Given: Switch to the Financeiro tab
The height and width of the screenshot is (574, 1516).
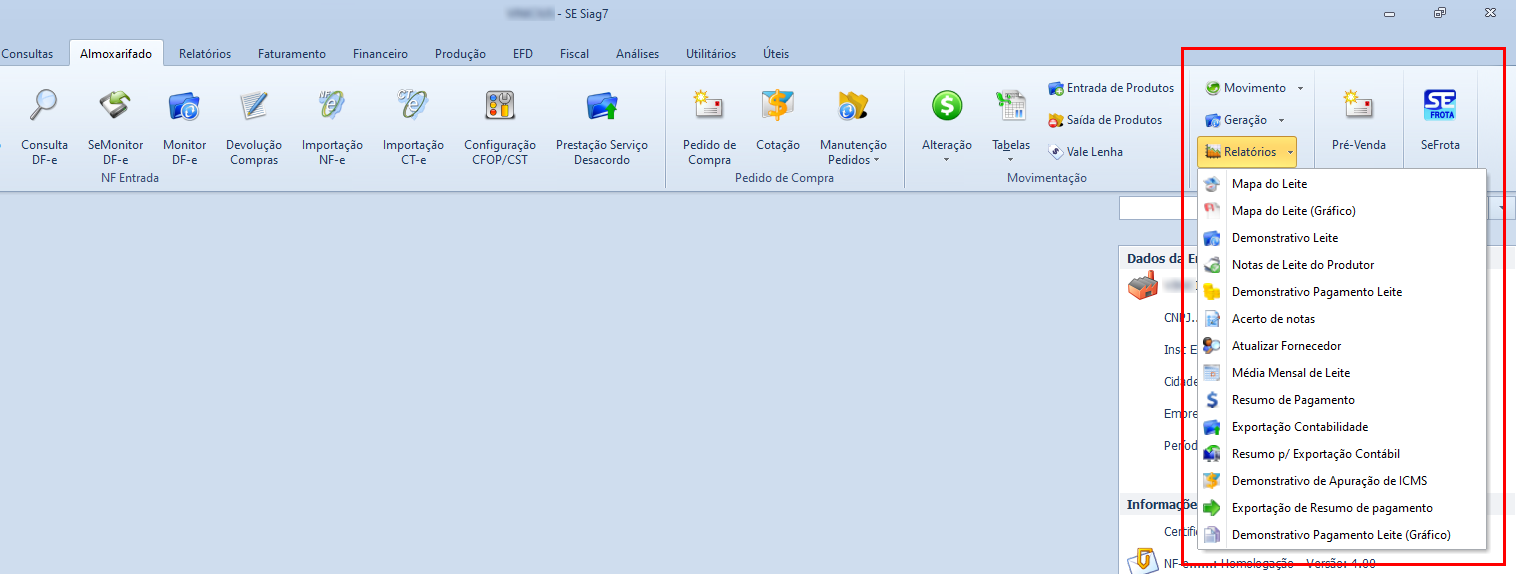Looking at the screenshot, I should point(380,54).
